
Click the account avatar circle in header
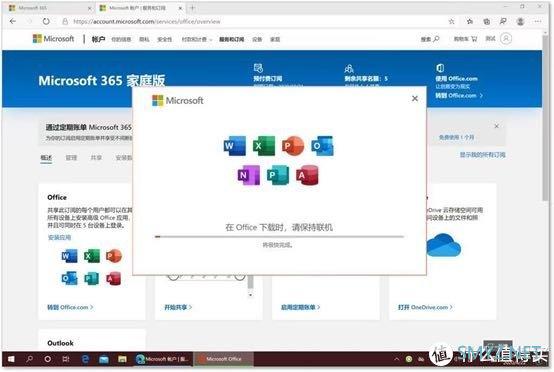(x=506, y=39)
